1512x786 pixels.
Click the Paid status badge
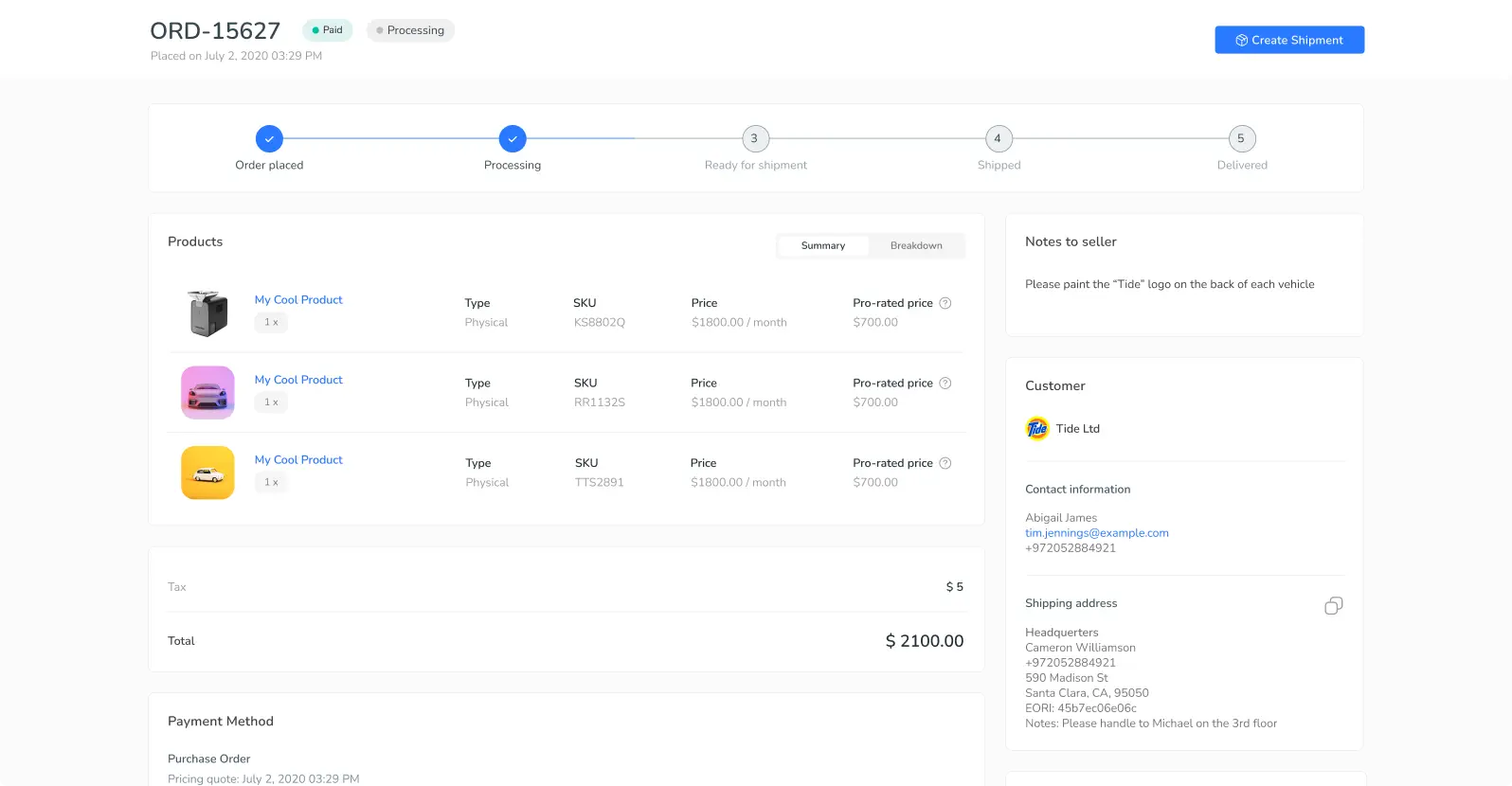point(328,30)
